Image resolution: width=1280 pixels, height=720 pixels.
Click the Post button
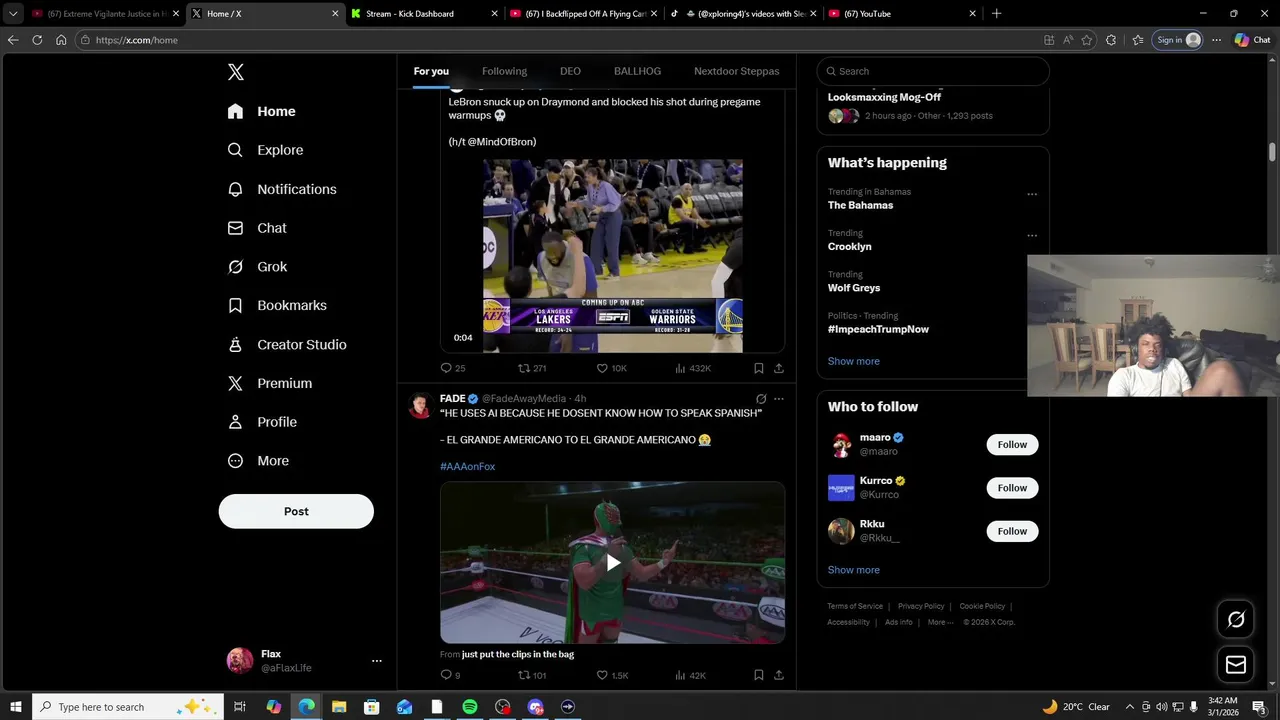pyautogui.click(x=296, y=511)
